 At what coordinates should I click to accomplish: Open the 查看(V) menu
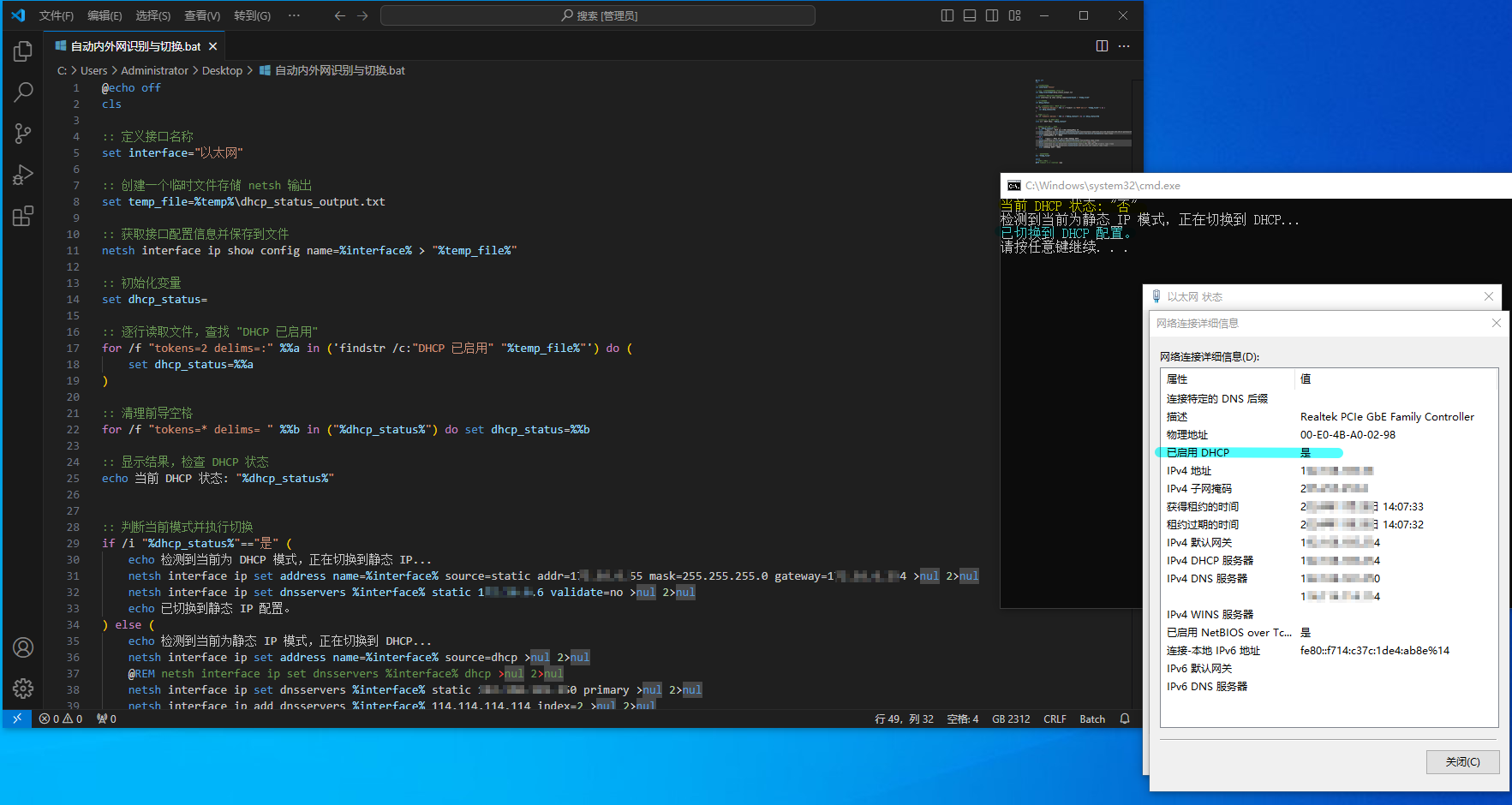(x=202, y=15)
